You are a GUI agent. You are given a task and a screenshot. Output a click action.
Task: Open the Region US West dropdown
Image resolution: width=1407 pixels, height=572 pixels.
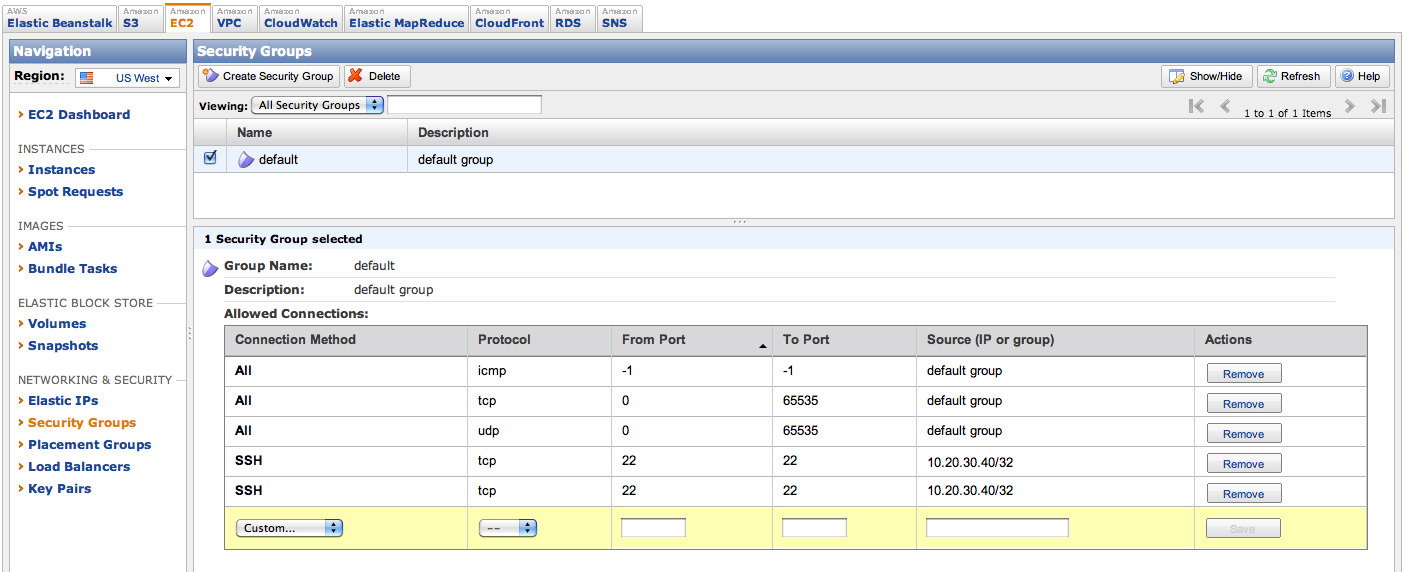[x=127, y=78]
